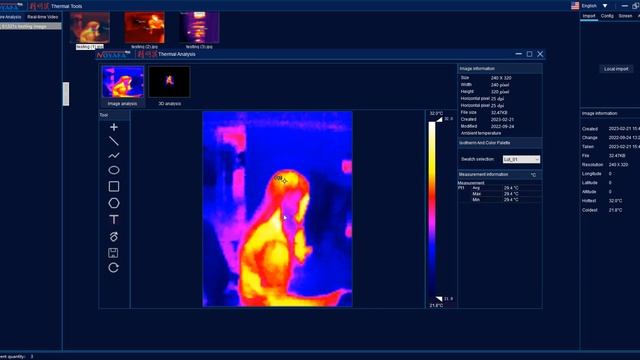The height and width of the screenshot is (360, 640).
Task: Select the point measurement plus tool
Action: pyautogui.click(x=113, y=127)
